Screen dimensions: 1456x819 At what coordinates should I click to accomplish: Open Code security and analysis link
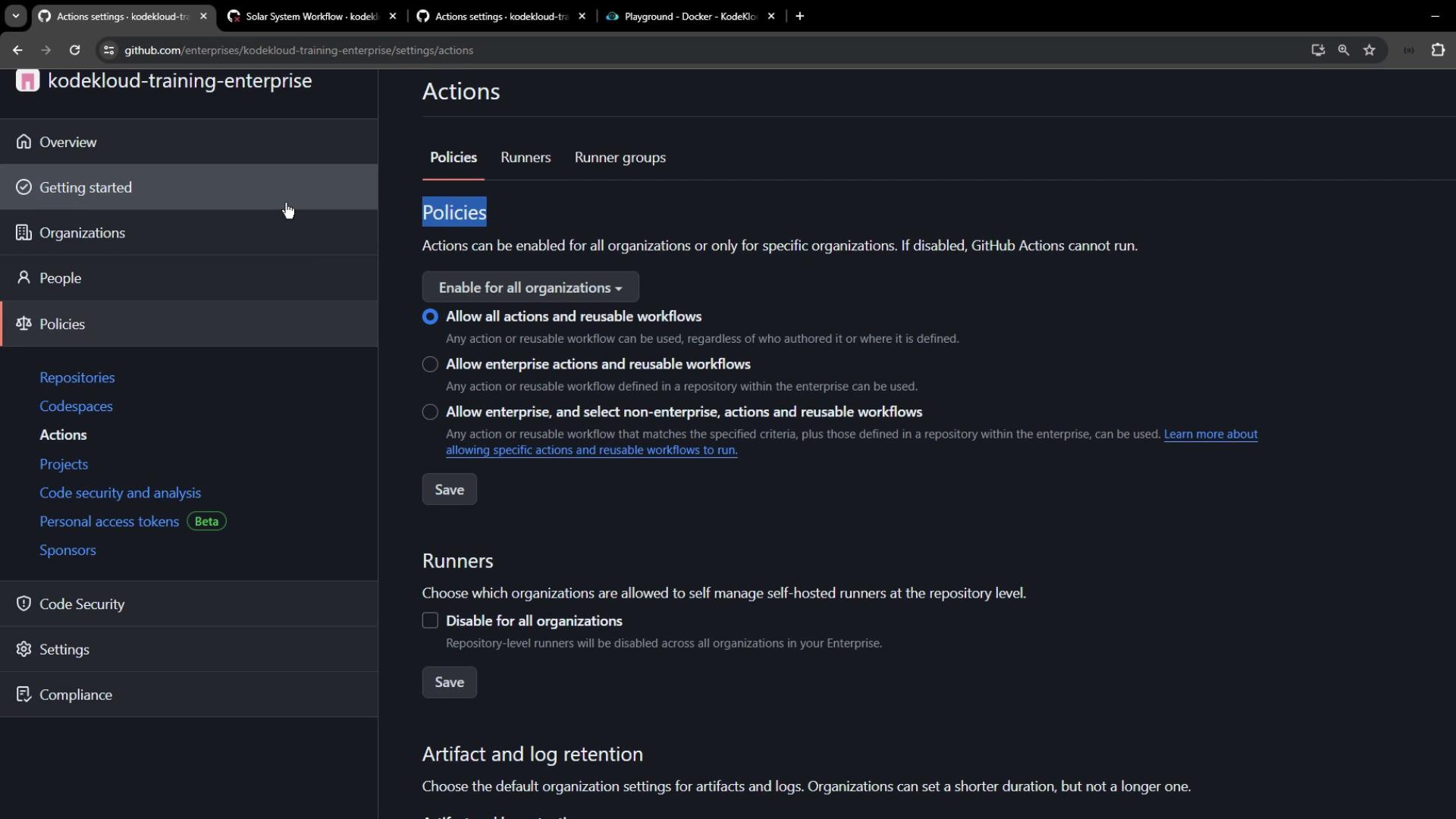pyautogui.click(x=120, y=493)
